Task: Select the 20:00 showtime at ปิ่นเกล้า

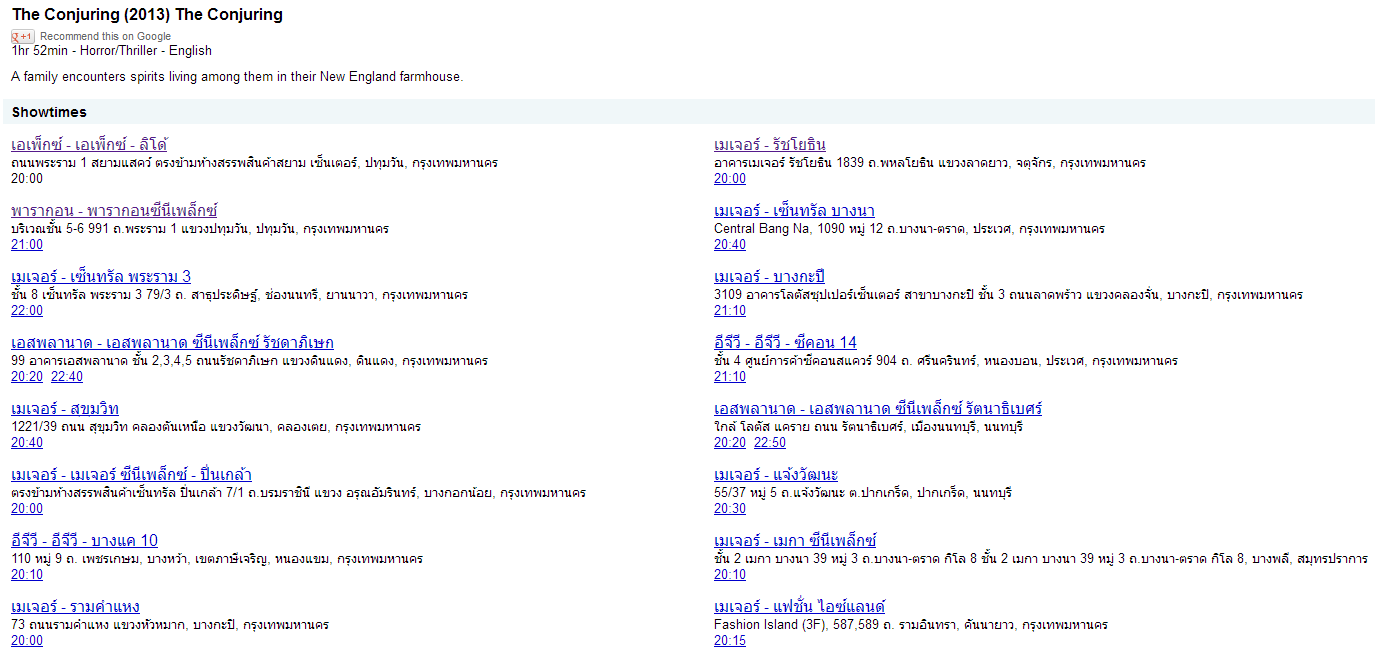Action: click(27, 508)
